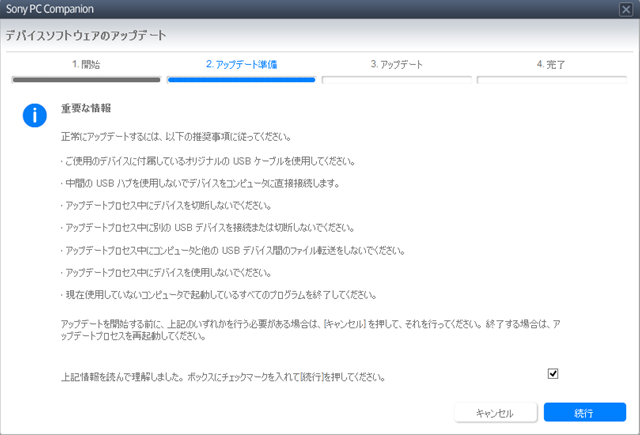
Task: Click the empty progress bar under step 3
Action: point(396,80)
